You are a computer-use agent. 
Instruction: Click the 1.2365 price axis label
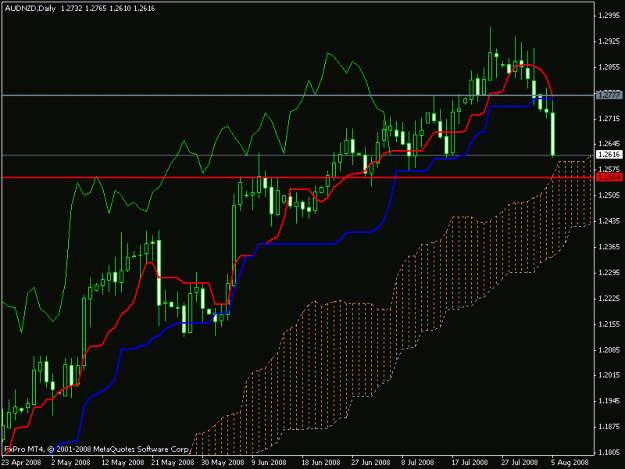click(609, 247)
